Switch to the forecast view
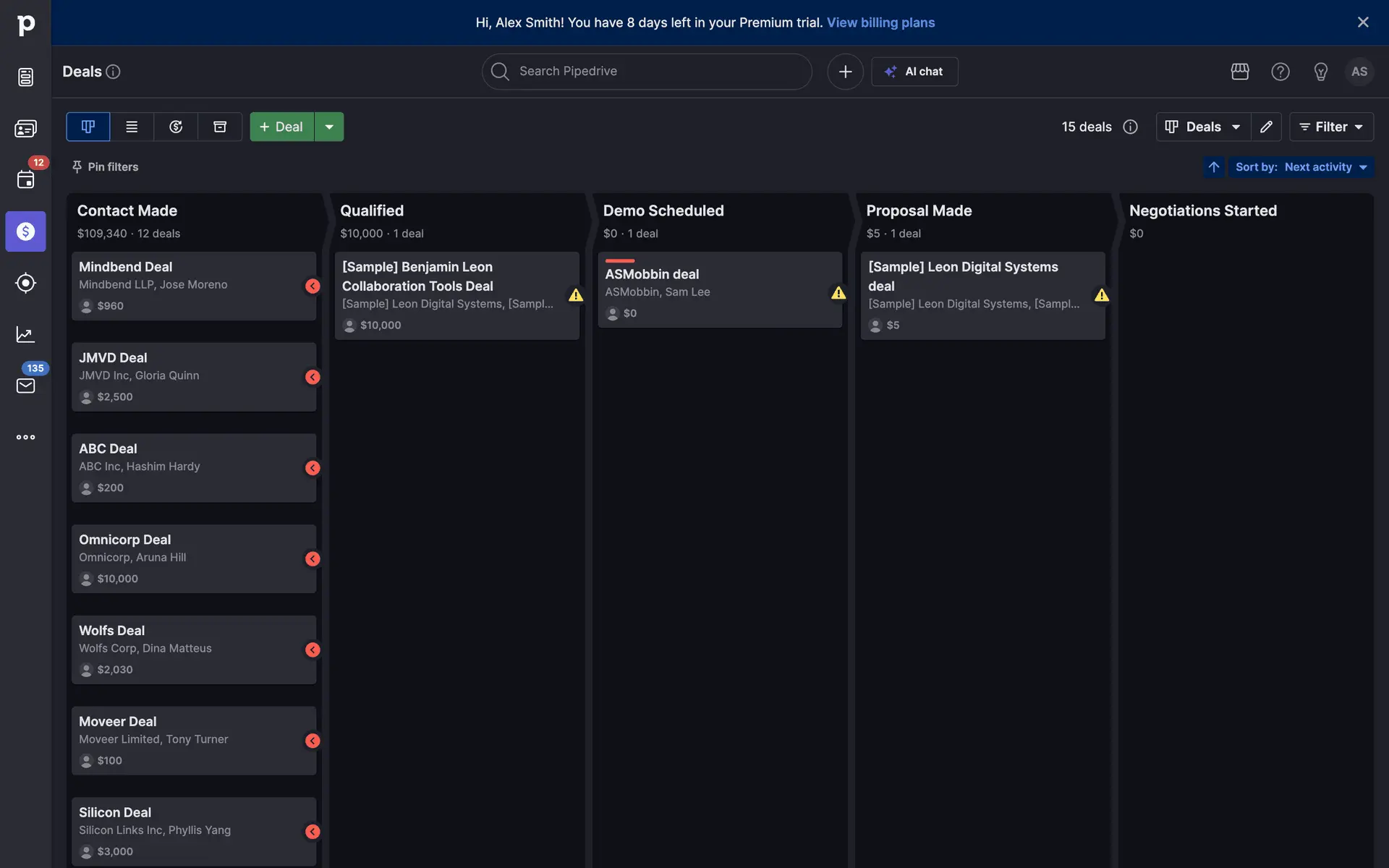1389x868 pixels. click(176, 127)
